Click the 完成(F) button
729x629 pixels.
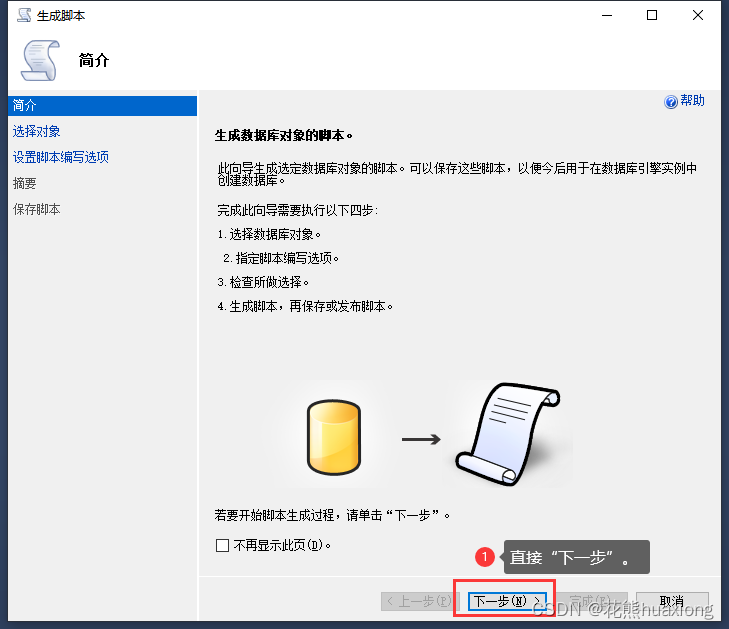tap(590, 601)
